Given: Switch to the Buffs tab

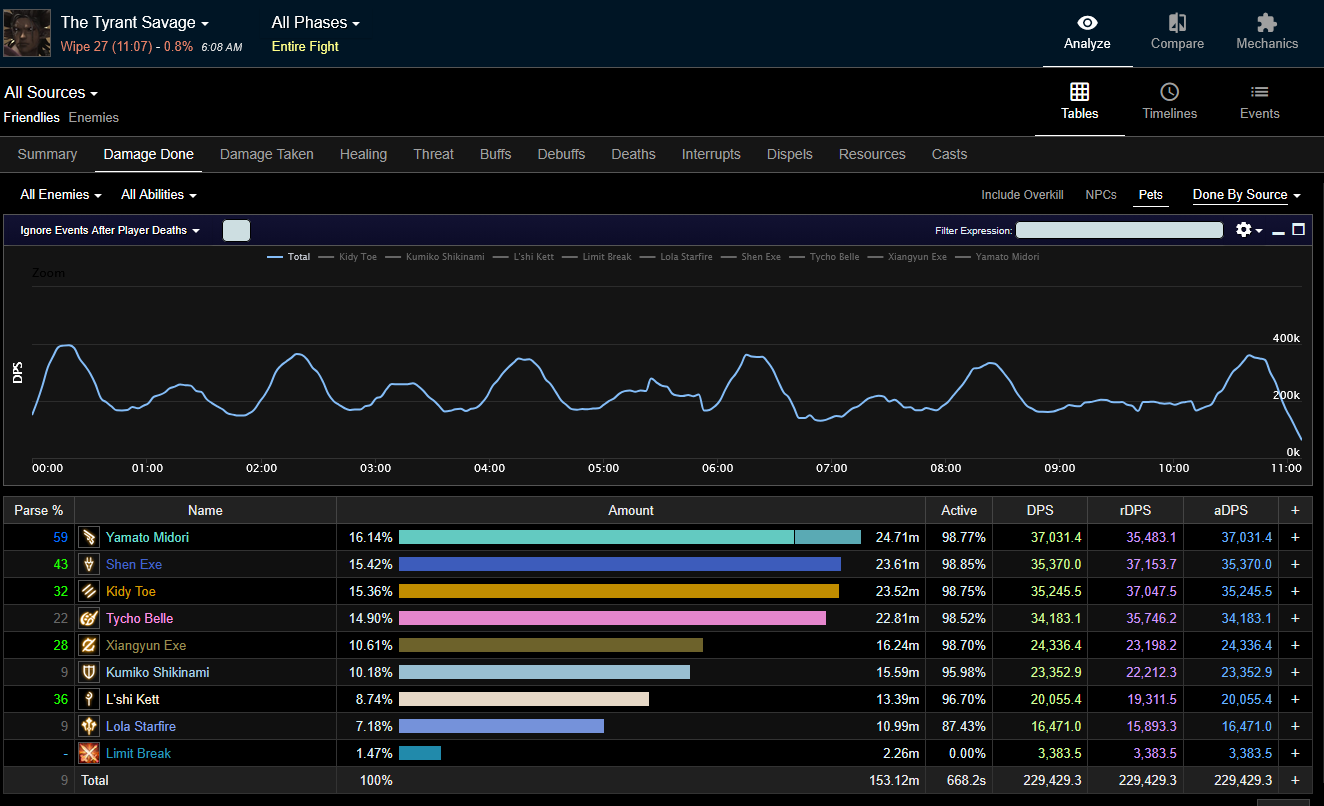Looking at the screenshot, I should [x=495, y=154].
